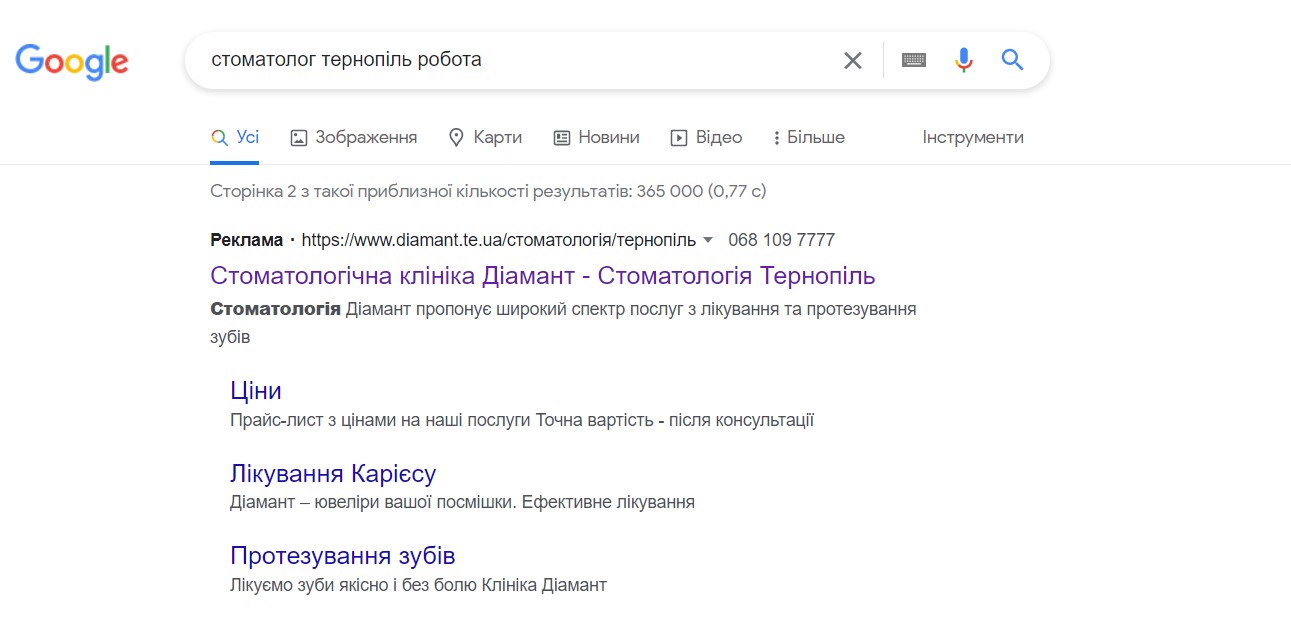Switch to the Новини tab

(596, 137)
